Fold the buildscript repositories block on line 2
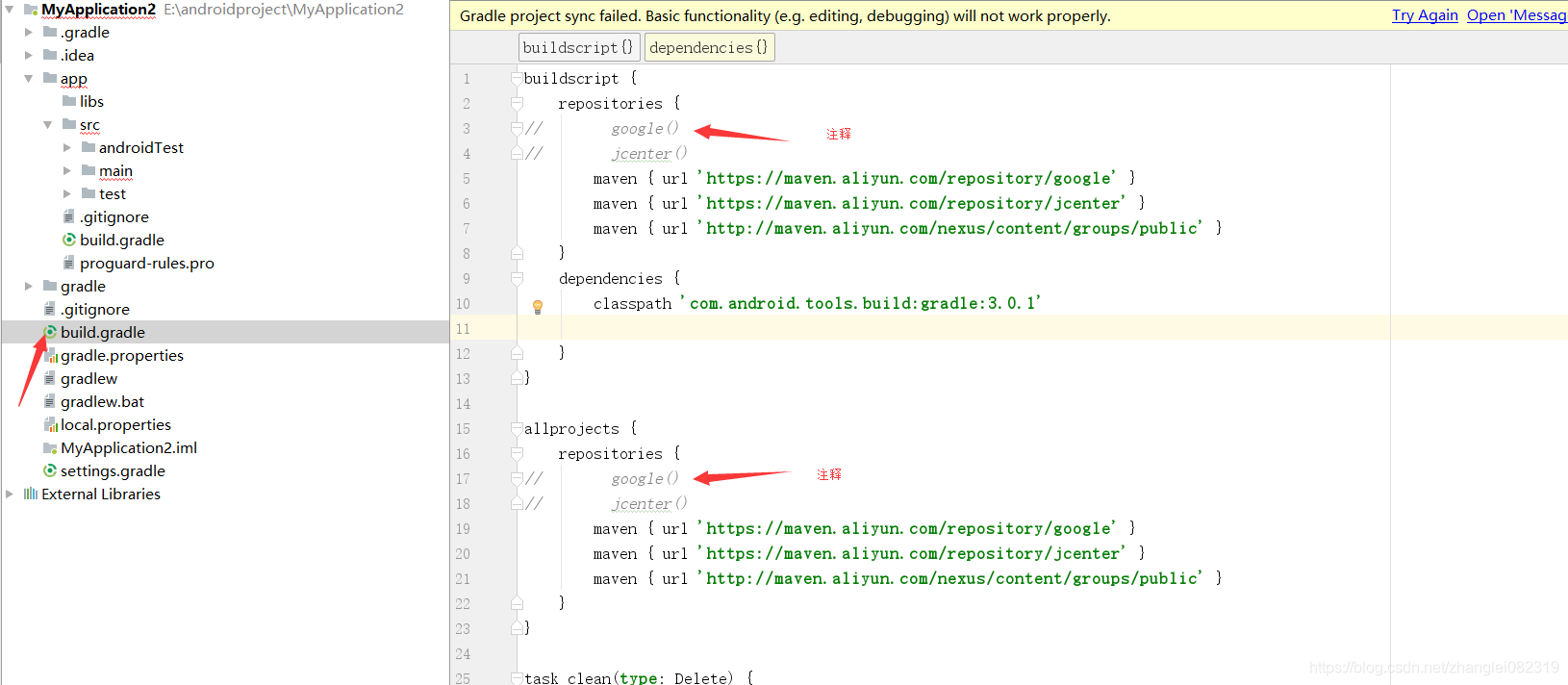 tap(517, 103)
